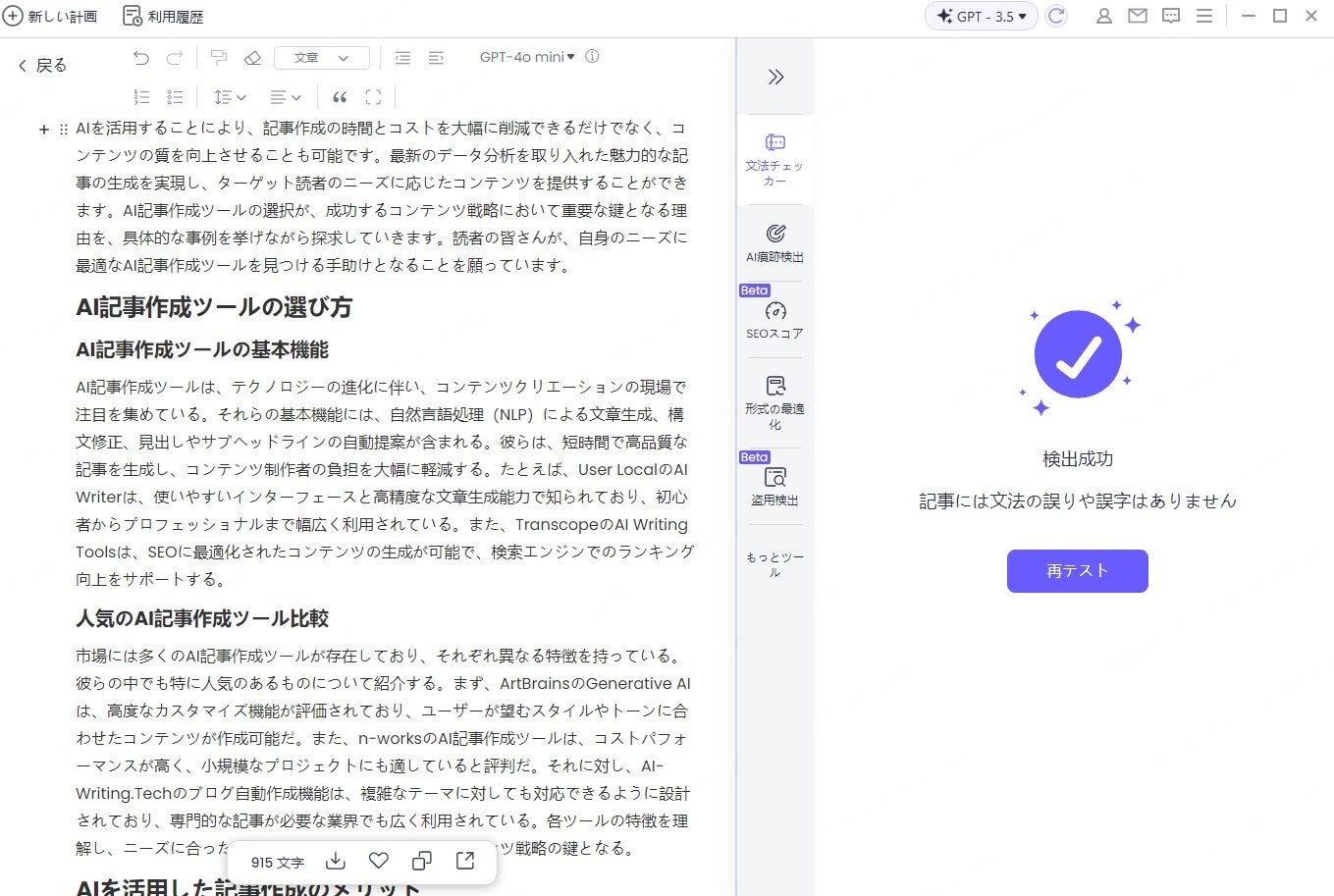Click the paragraph drag handle icon
This screenshot has height=896, width=1334.
coord(64,130)
